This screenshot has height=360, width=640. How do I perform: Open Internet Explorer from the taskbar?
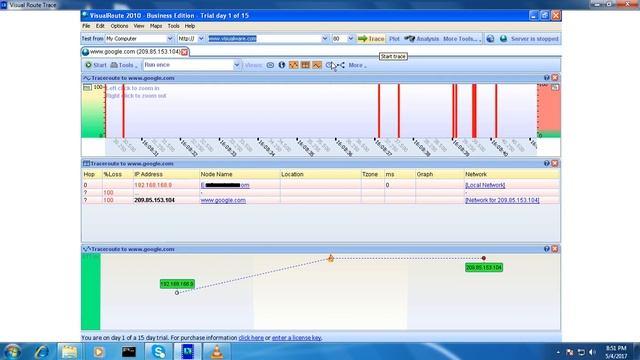pyautogui.click(x=41, y=351)
